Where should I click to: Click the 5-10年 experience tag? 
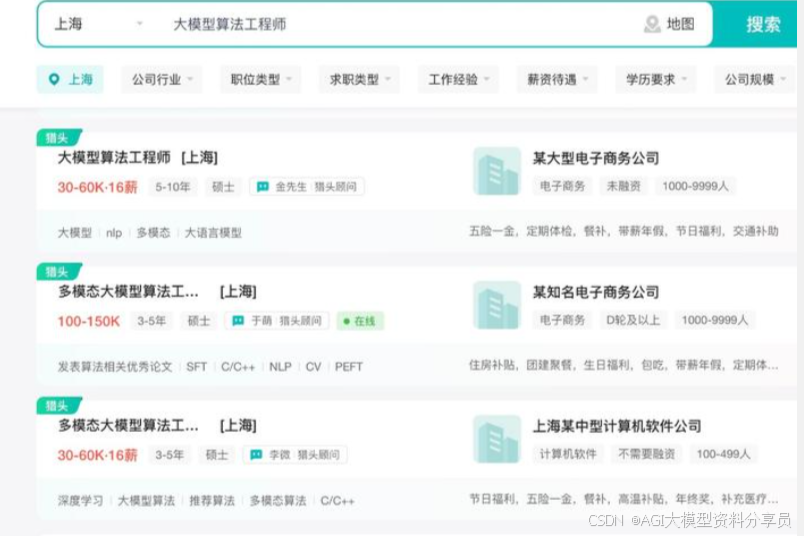click(x=172, y=187)
